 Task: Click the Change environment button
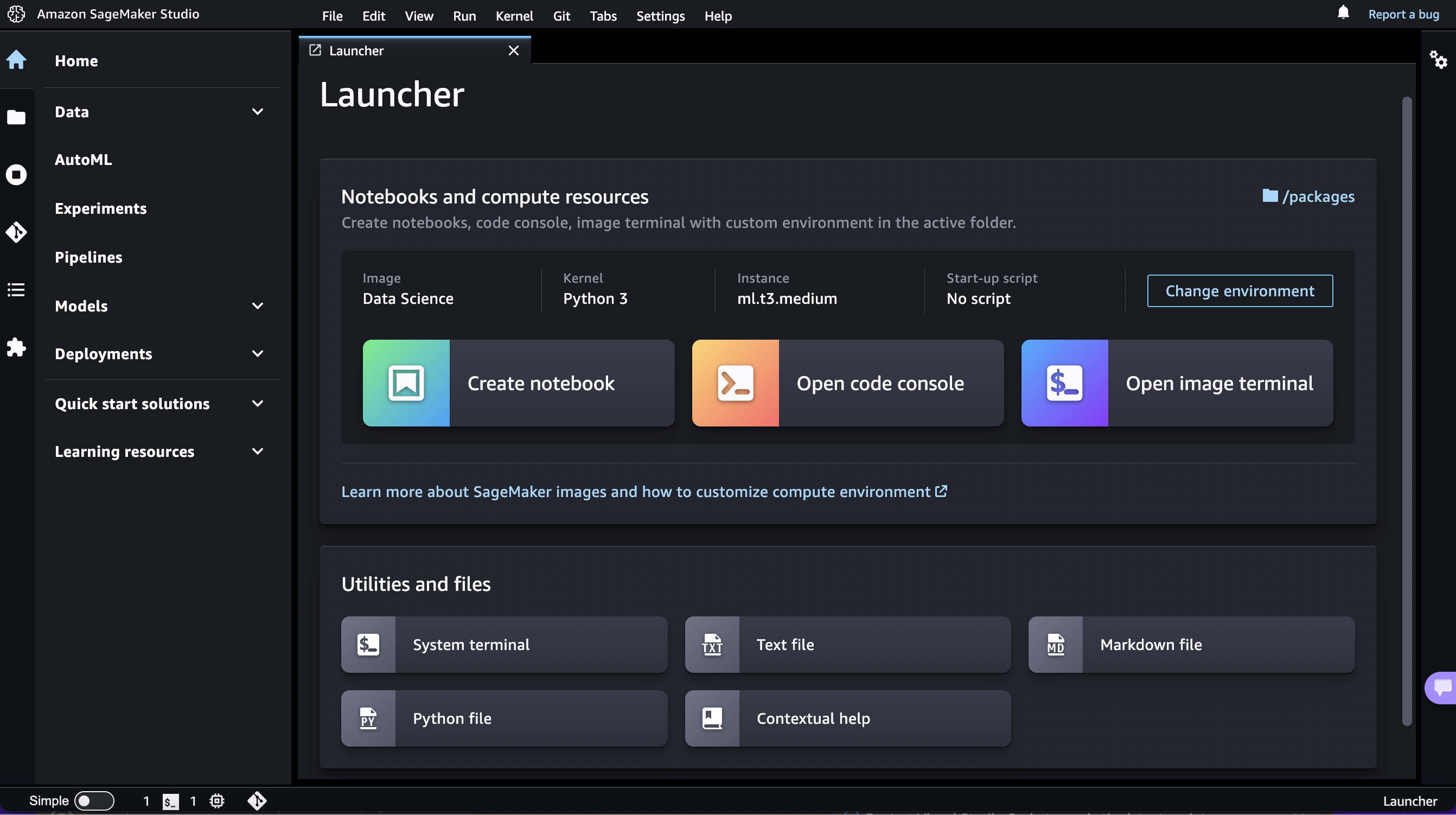point(1240,290)
